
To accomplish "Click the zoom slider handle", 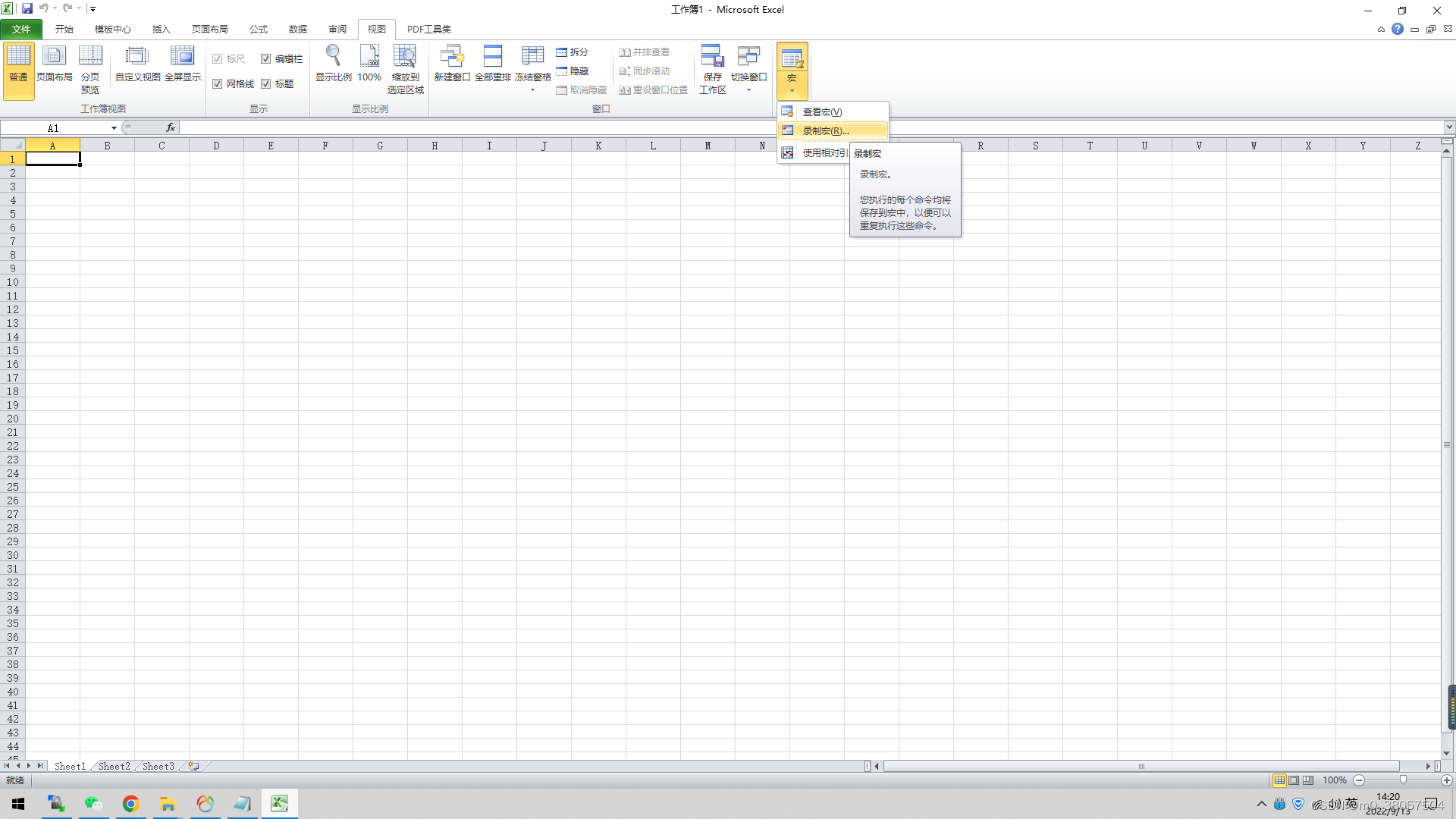I will [1403, 780].
